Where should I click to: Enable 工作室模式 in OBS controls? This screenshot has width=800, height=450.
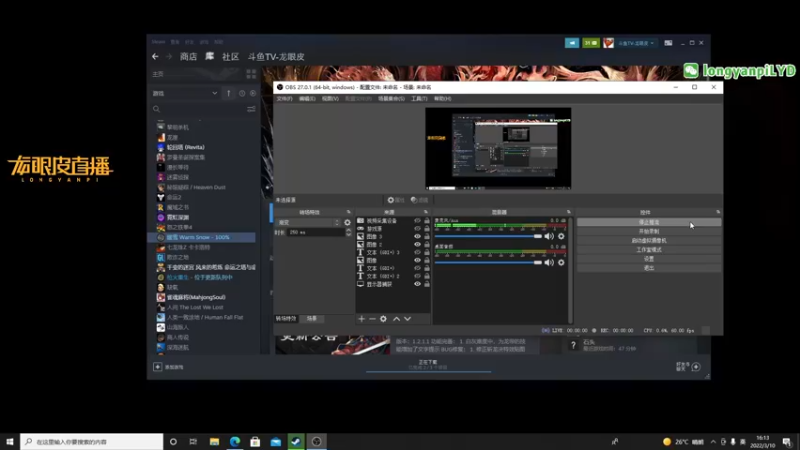click(649, 250)
